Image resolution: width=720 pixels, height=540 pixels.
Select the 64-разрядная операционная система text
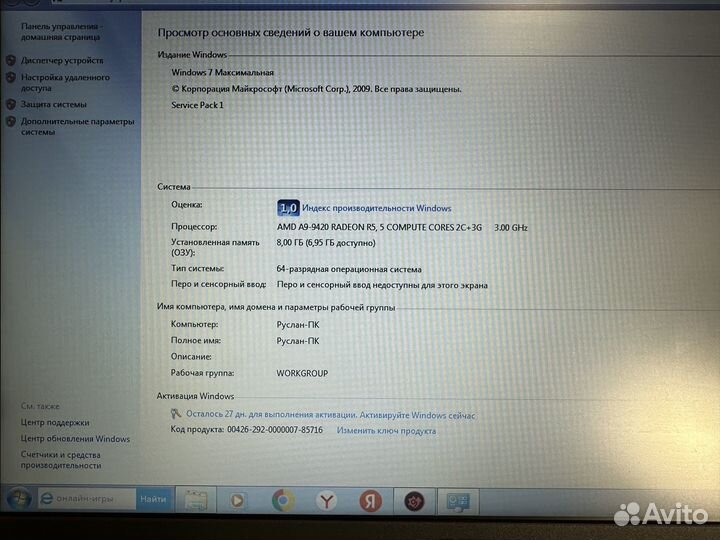click(x=349, y=269)
